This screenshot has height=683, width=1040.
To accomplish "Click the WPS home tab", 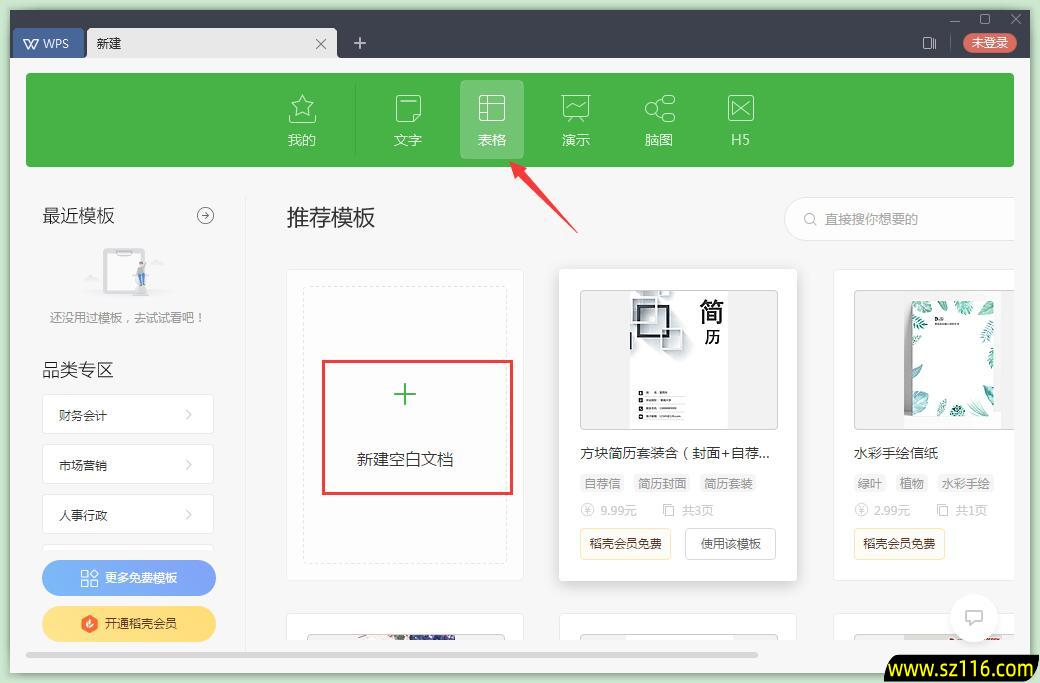I will tap(48, 43).
